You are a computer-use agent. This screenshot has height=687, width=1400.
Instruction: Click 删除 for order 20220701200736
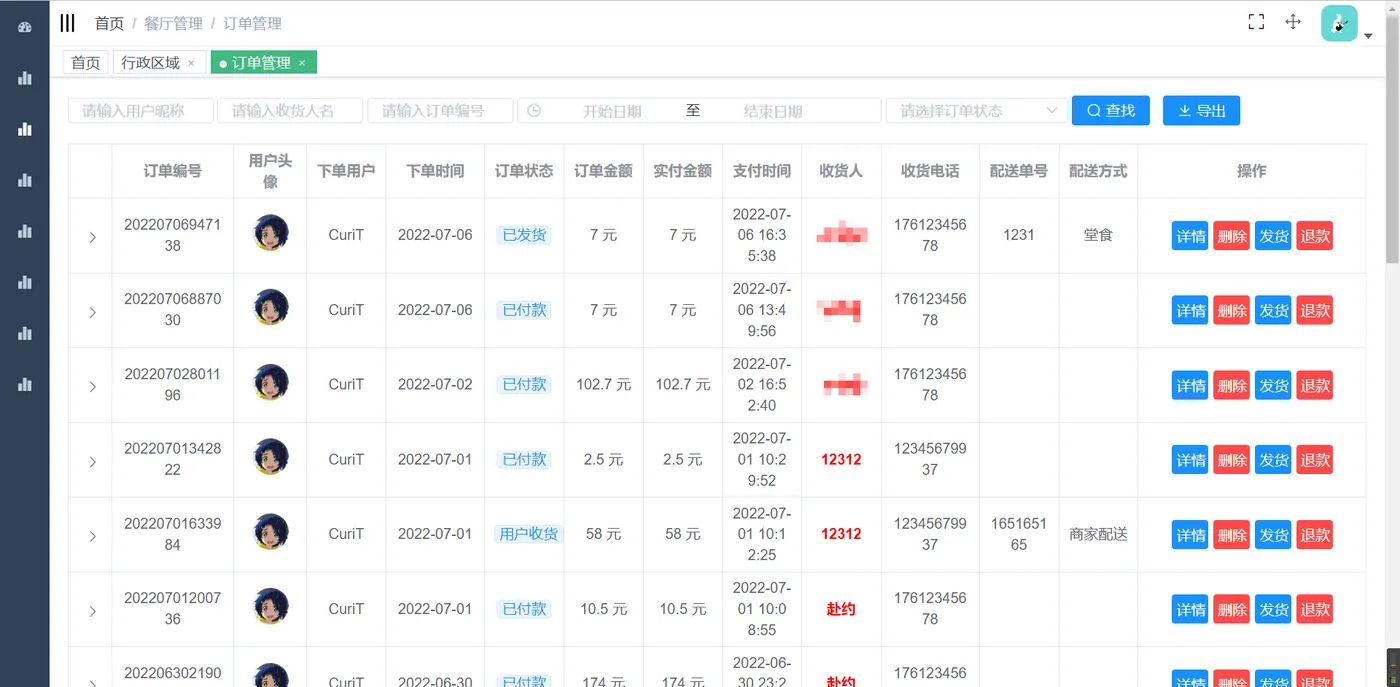pos(1231,609)
